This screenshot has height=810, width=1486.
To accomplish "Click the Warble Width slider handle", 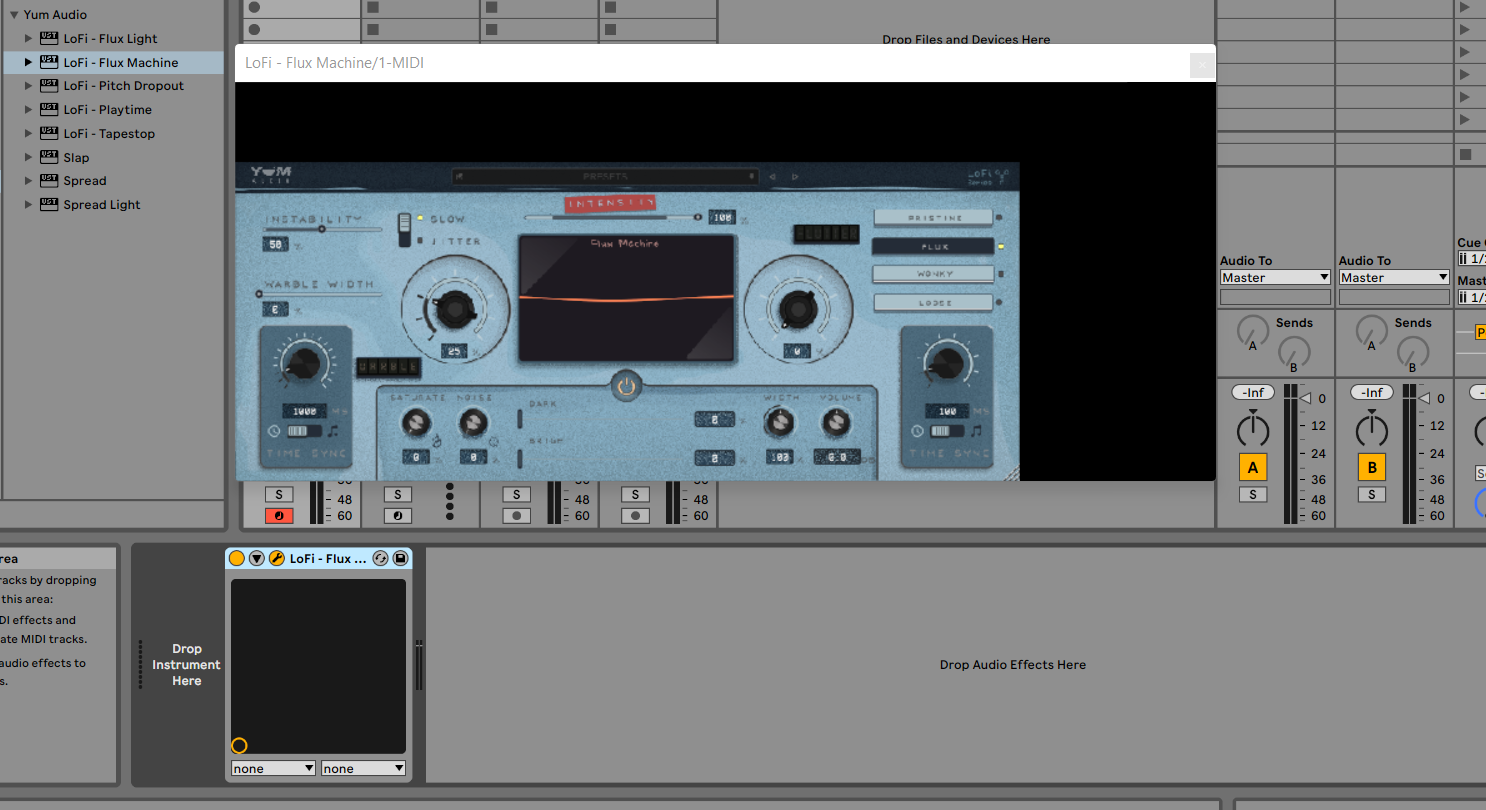I will (x=260, y=294).
